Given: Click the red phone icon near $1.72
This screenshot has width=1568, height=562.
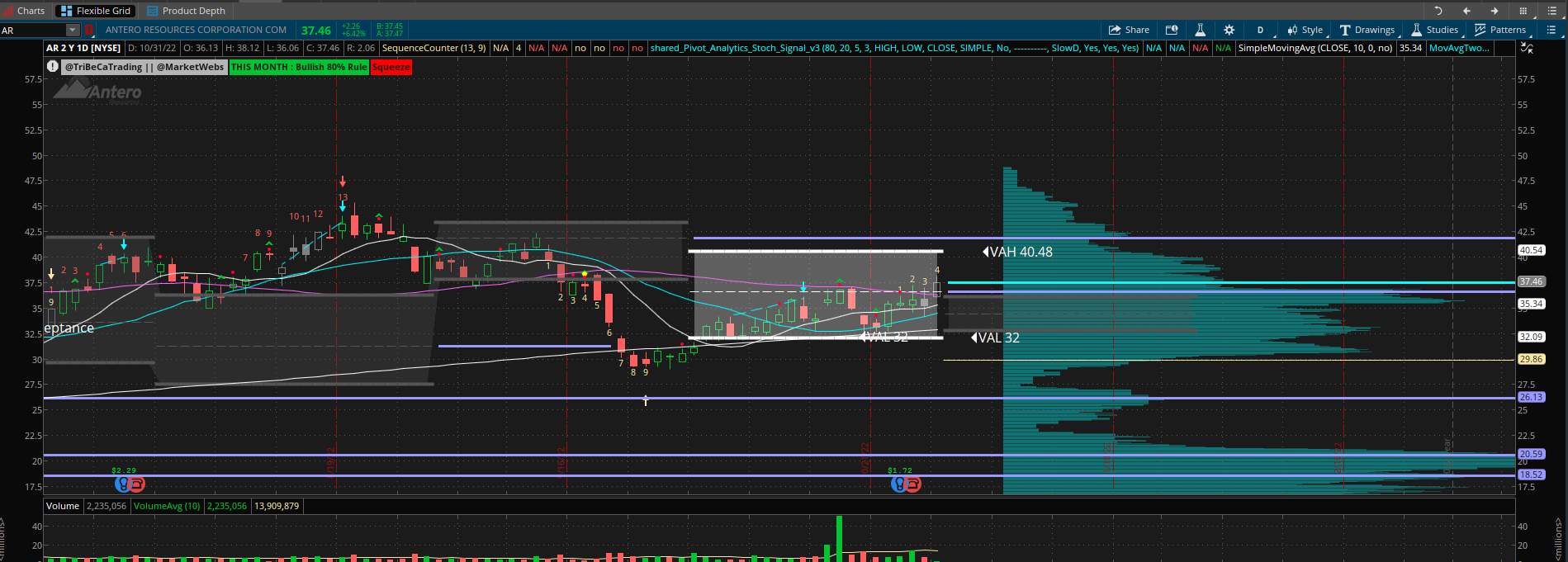Looking at the screenshot, I should pos(913,484).
